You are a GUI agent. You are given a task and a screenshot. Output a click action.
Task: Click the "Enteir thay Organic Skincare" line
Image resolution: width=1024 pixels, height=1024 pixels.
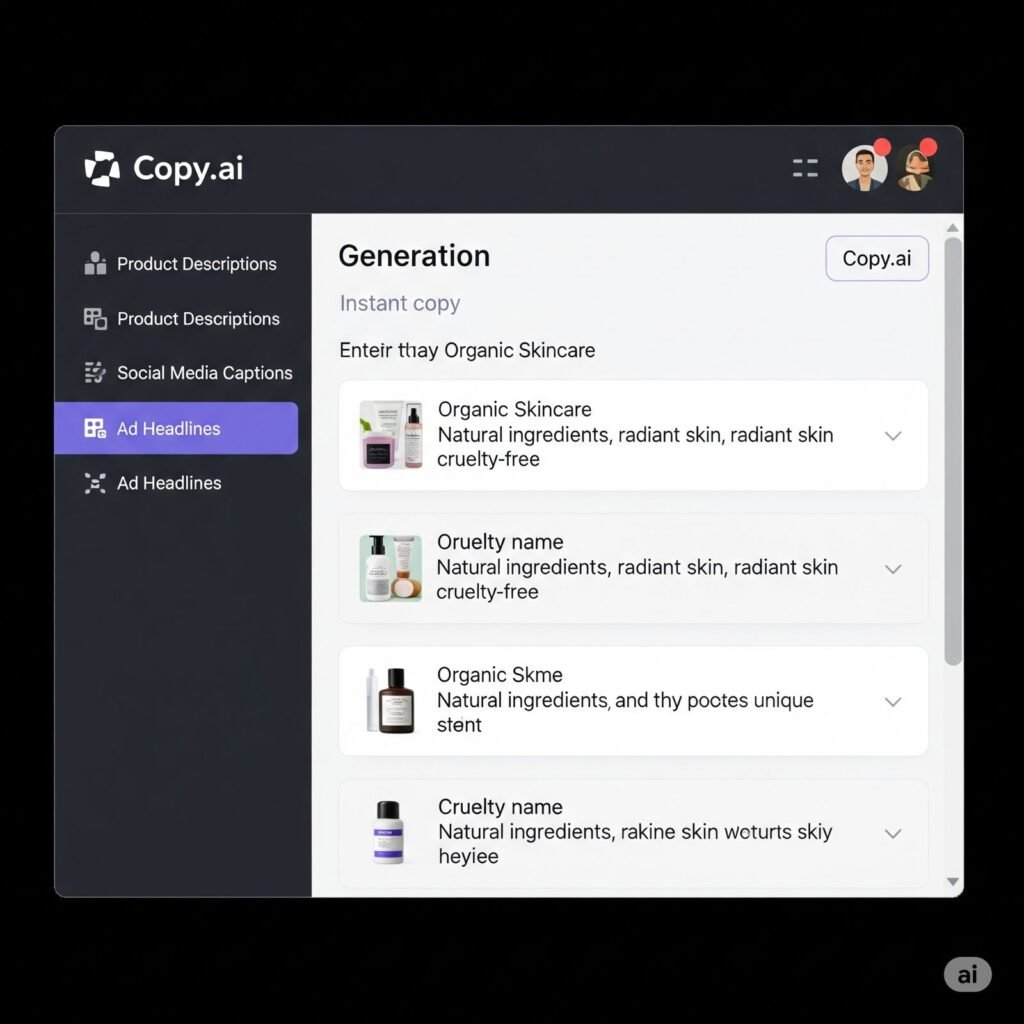point(467,351)
